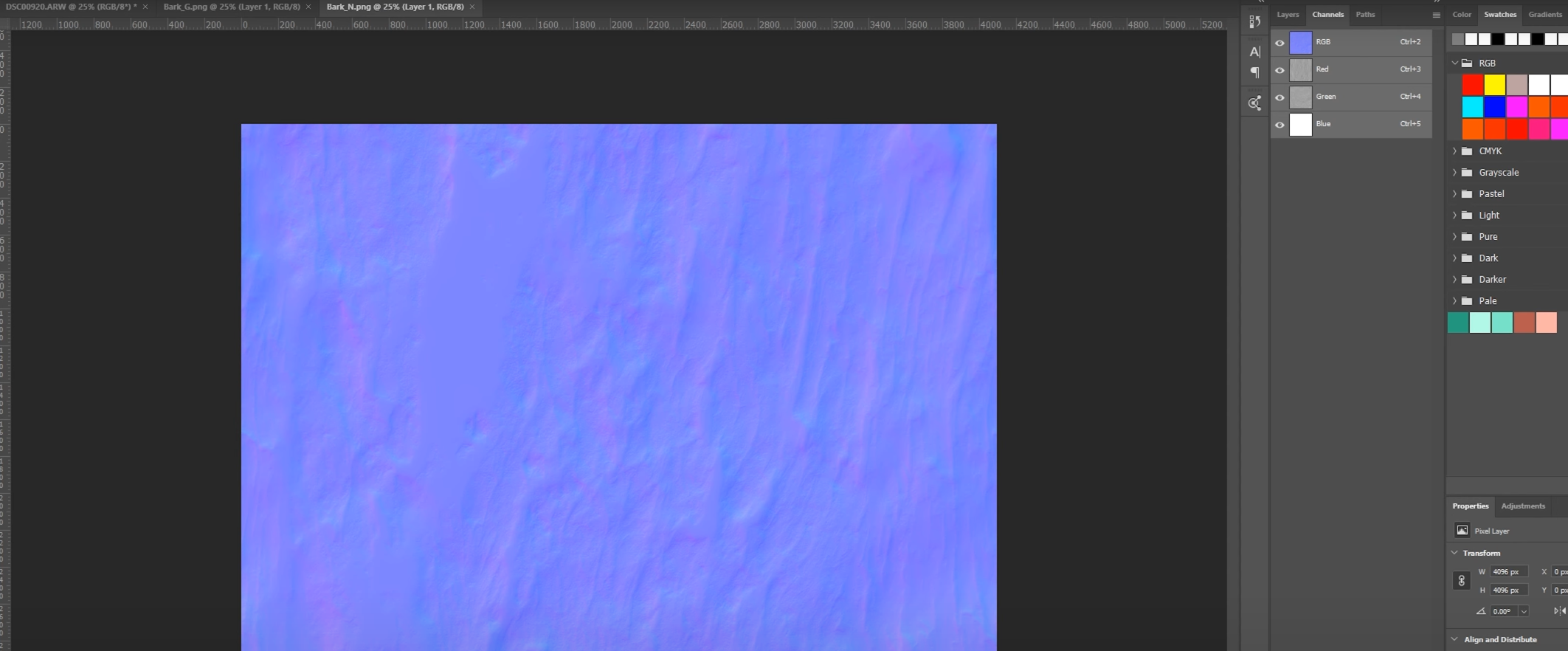
Task: Select the Blue channel thumbnail
Action: (1300, 125)
